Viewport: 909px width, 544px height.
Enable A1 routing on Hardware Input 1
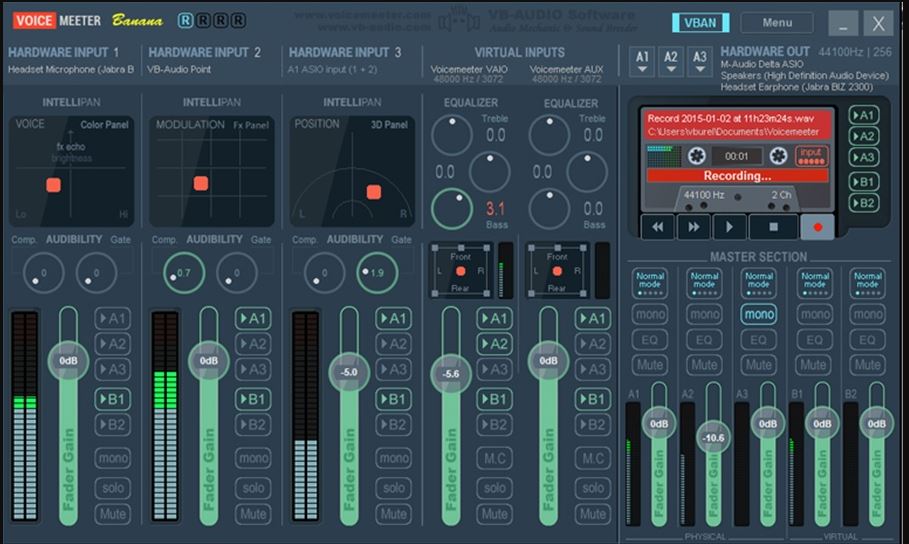click(x=113, y=318)
